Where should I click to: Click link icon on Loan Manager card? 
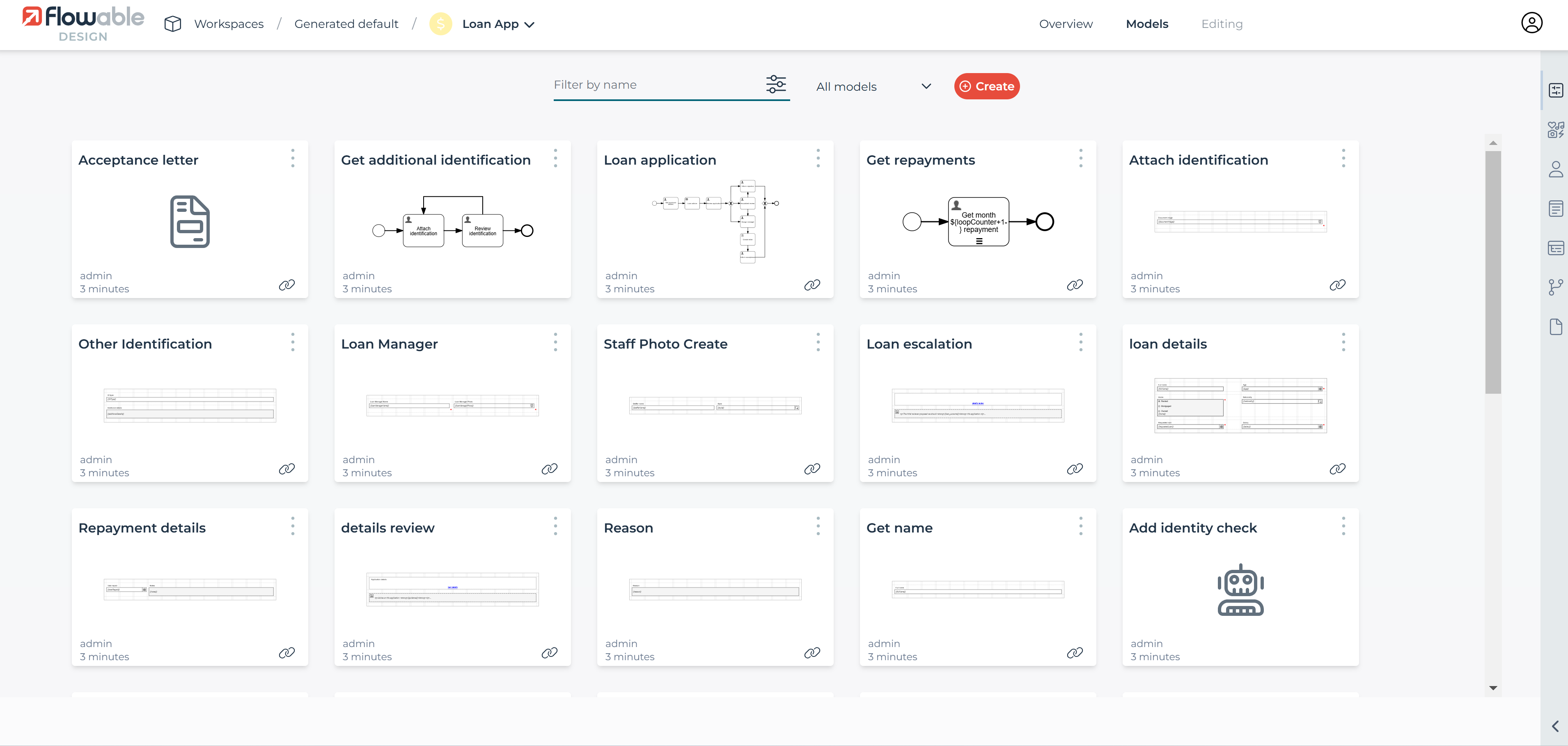pyautogui.click(x=550, y=469)
